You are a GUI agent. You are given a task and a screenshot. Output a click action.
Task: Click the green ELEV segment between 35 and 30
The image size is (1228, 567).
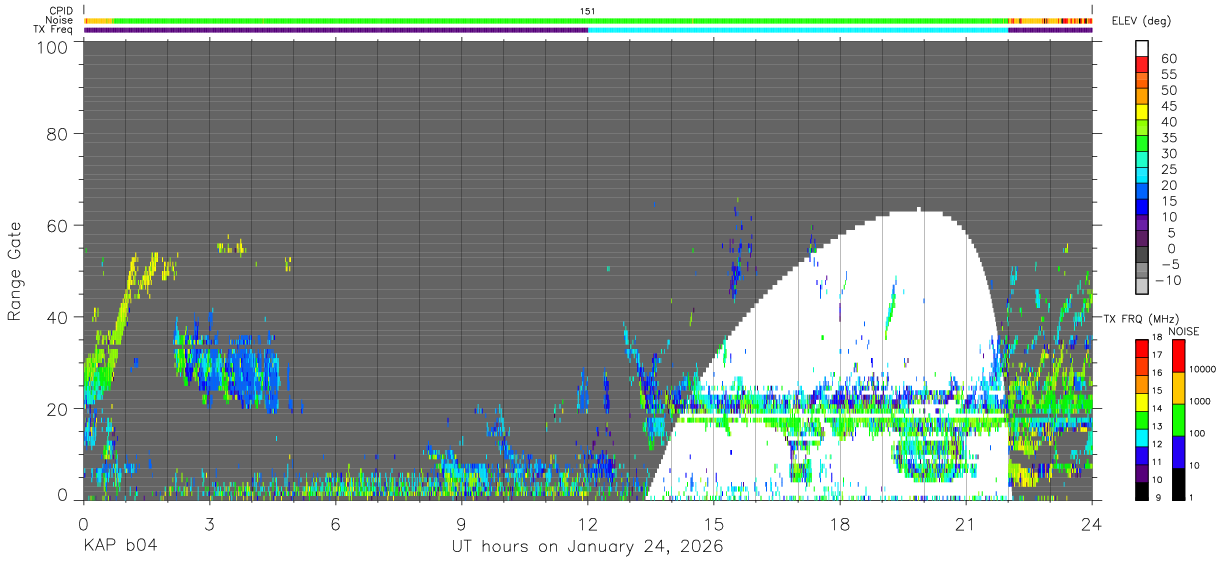tap(1142, 145)
